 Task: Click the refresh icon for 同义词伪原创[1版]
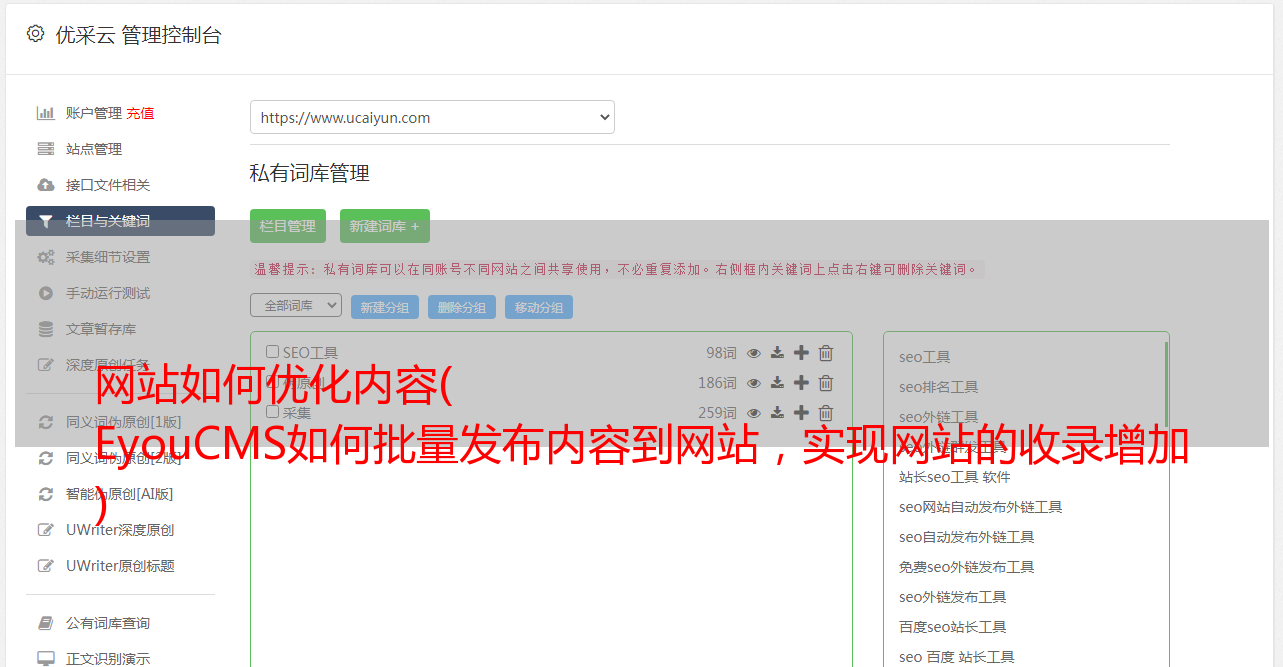(45, 422)
